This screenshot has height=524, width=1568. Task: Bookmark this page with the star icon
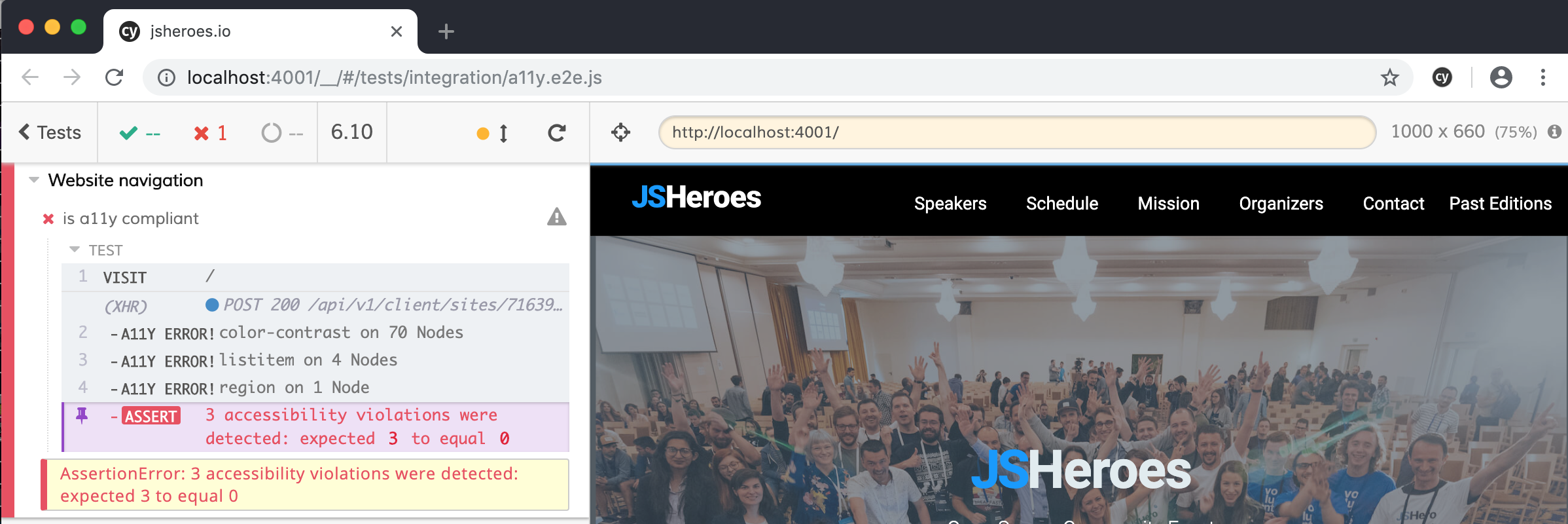pyautogui.click(x=1389, y=78)
